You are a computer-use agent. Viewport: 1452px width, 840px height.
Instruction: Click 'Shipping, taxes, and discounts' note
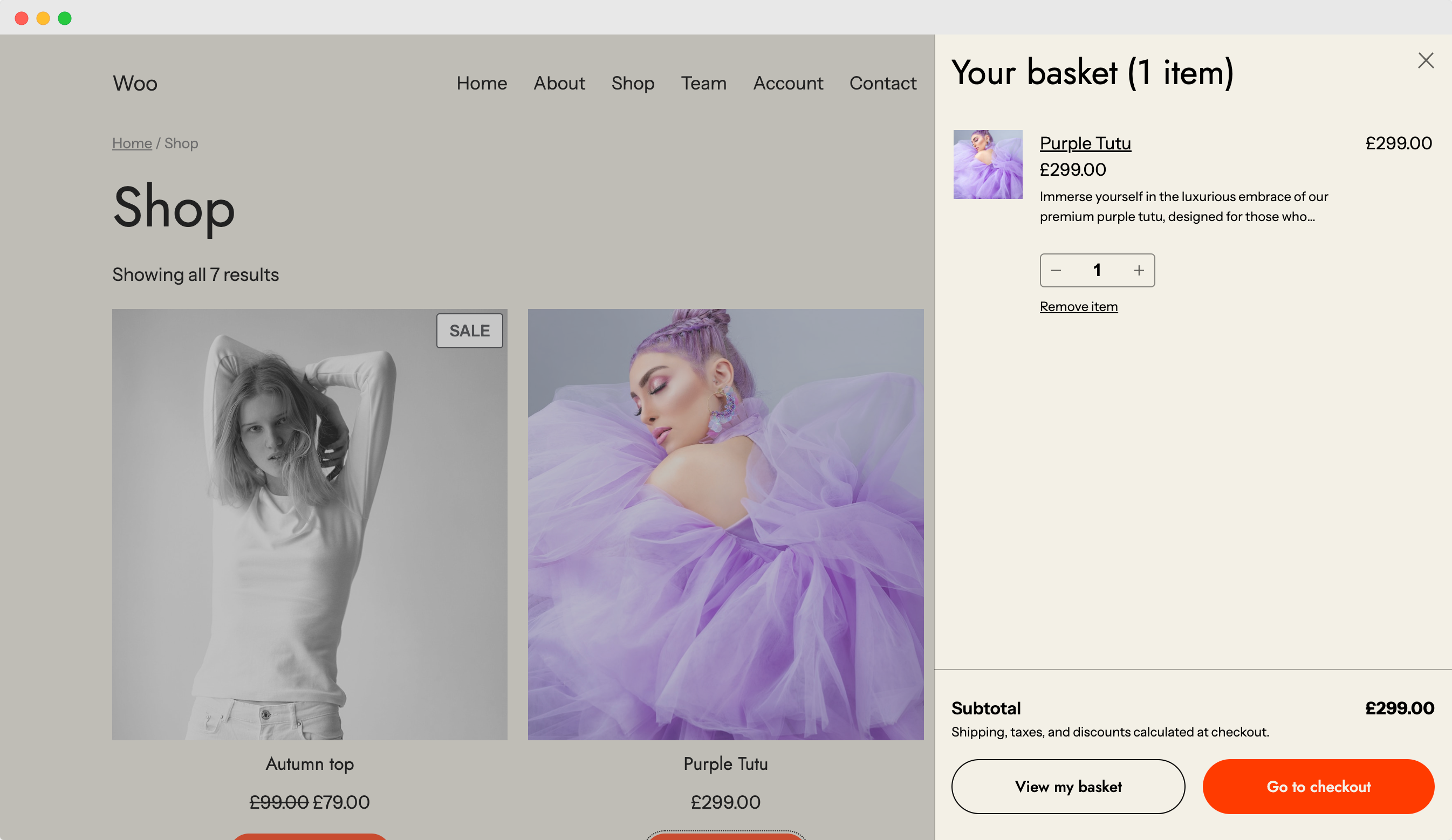point(1109,732)
